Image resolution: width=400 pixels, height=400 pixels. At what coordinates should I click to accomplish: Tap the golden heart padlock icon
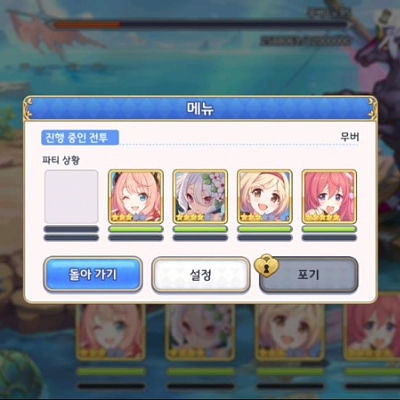267,266
